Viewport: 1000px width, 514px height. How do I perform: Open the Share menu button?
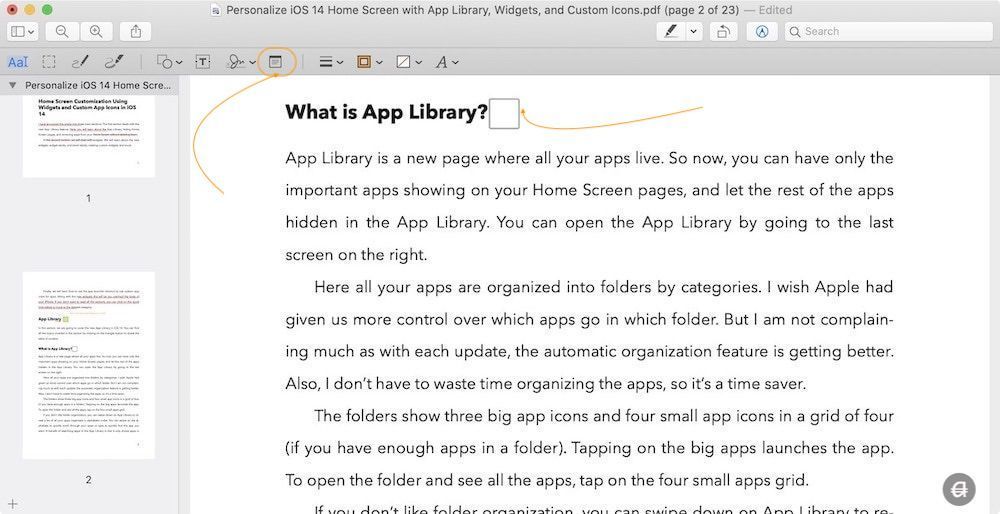point(136,31)
